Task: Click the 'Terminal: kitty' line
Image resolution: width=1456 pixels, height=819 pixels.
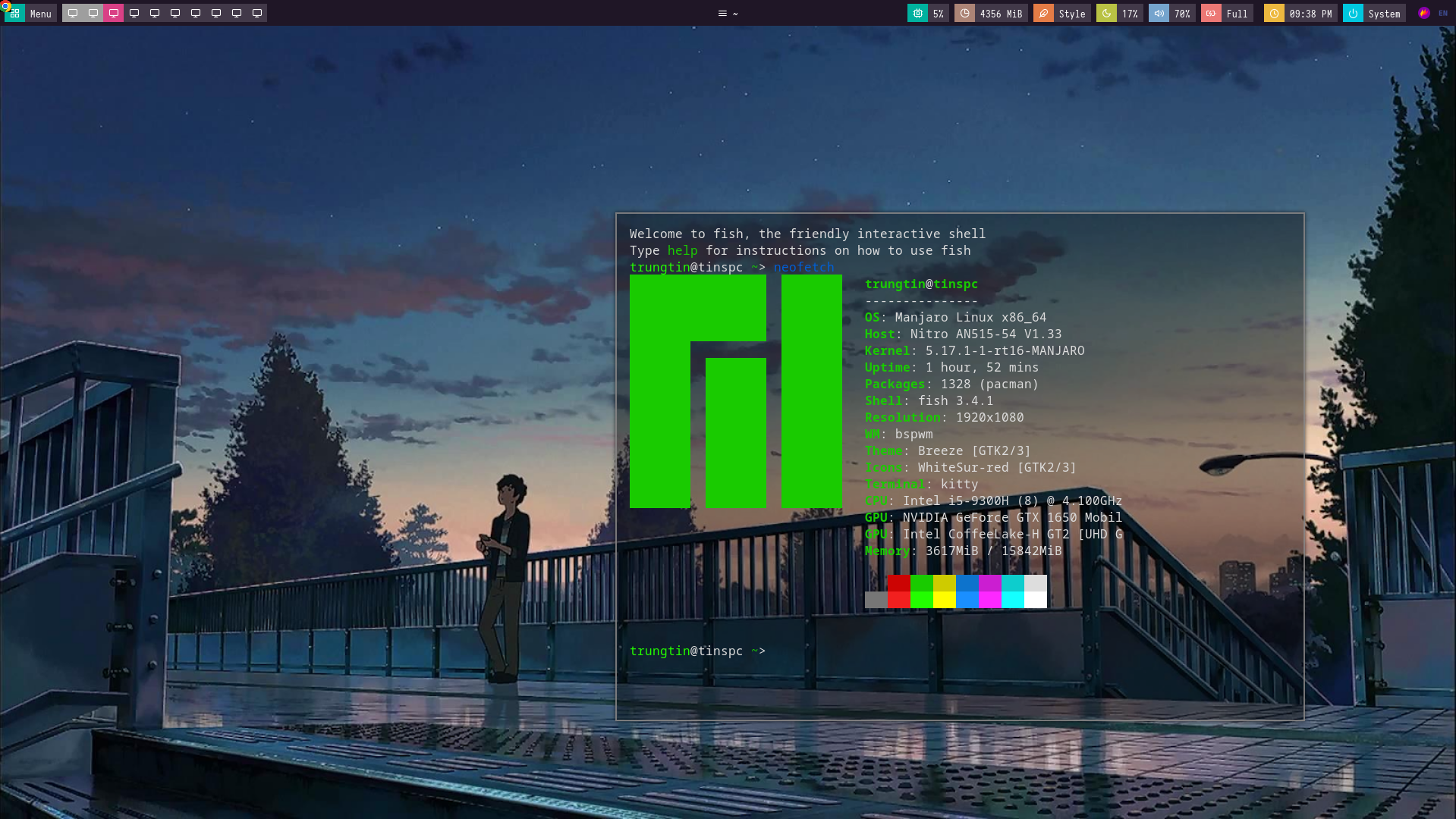Action: (x=921, y=484)
